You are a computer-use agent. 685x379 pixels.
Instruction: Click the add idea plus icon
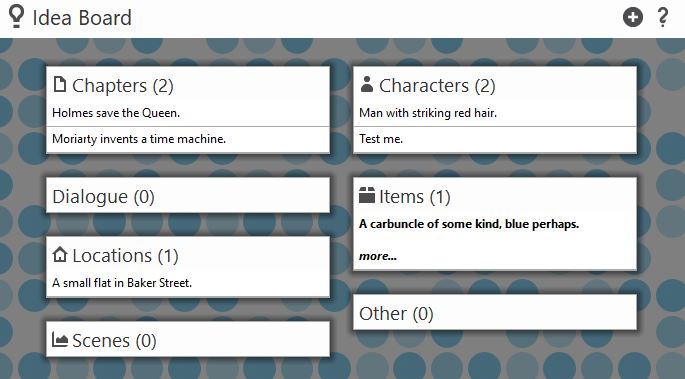(x=633, y=17)
